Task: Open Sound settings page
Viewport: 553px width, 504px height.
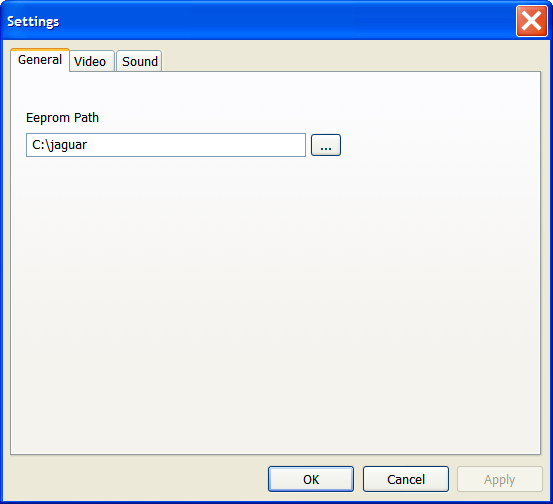Action: (139, 61)
